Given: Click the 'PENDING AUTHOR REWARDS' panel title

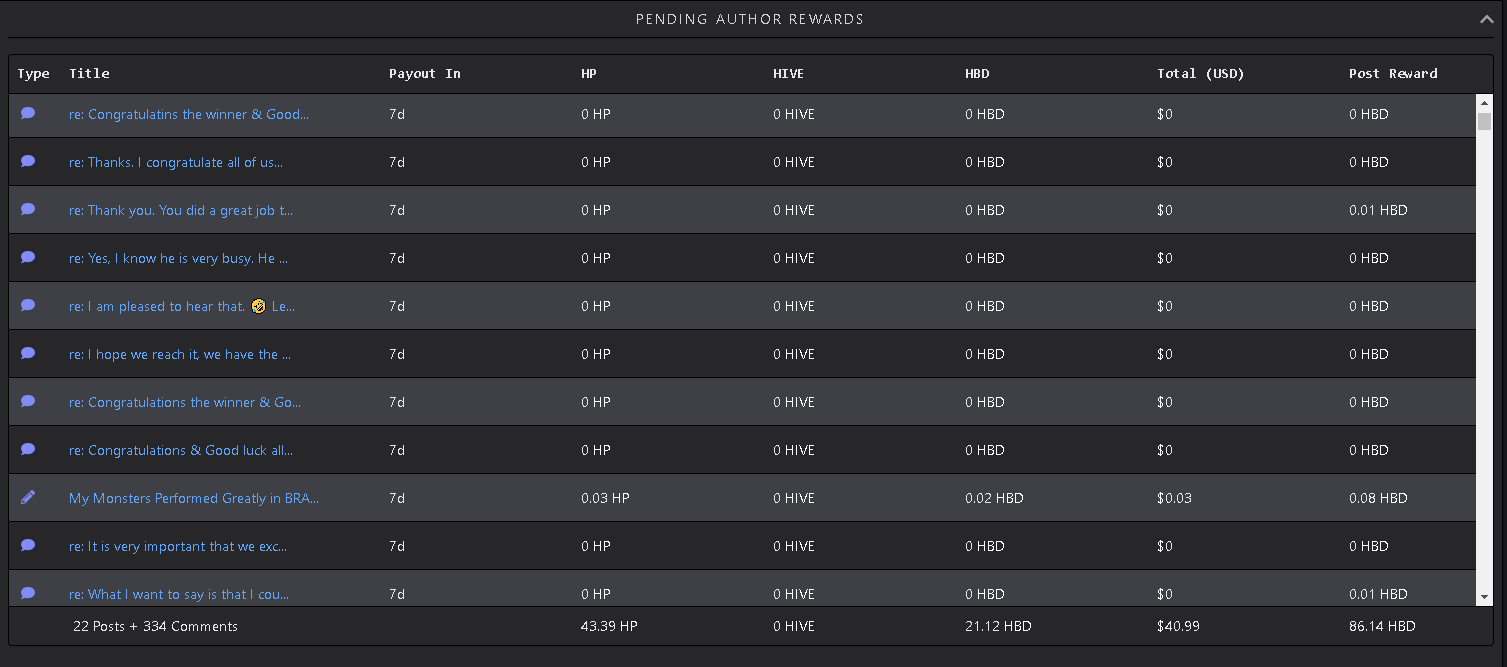Looking at the screenshot, I should coord(750,19).
